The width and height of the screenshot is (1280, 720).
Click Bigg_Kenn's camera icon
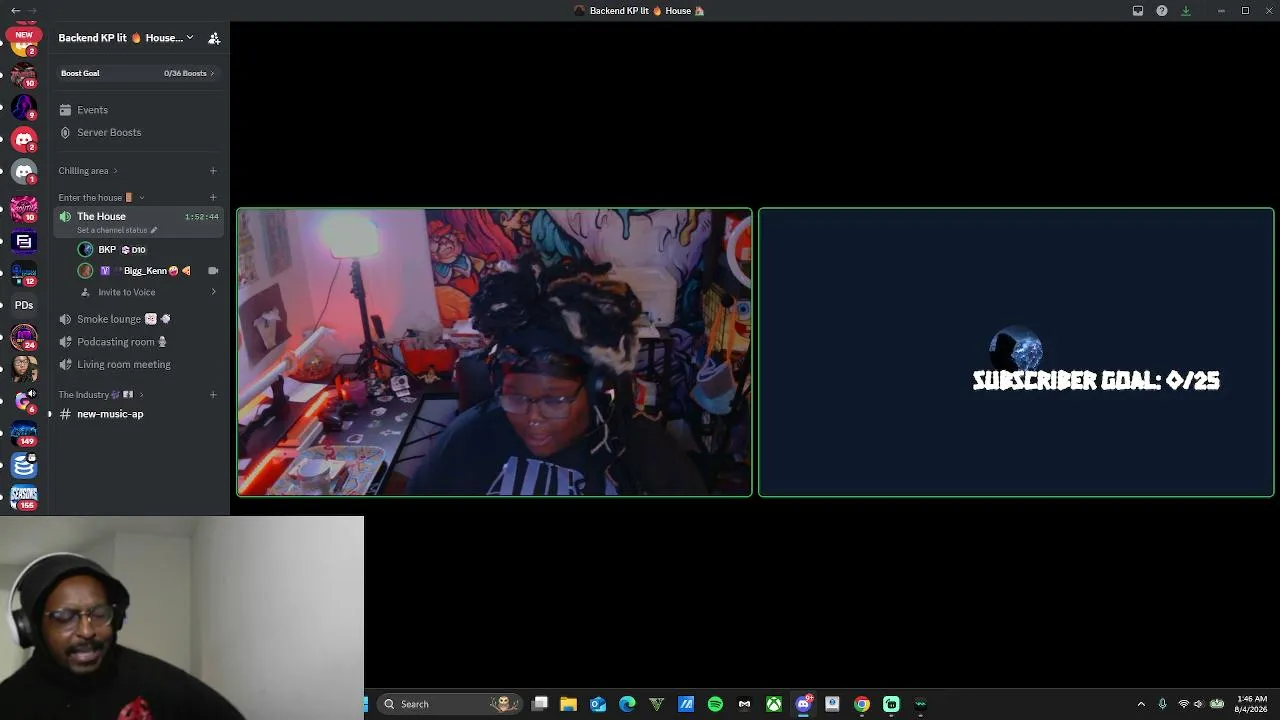pyautogui.click(x=213, y=271)
